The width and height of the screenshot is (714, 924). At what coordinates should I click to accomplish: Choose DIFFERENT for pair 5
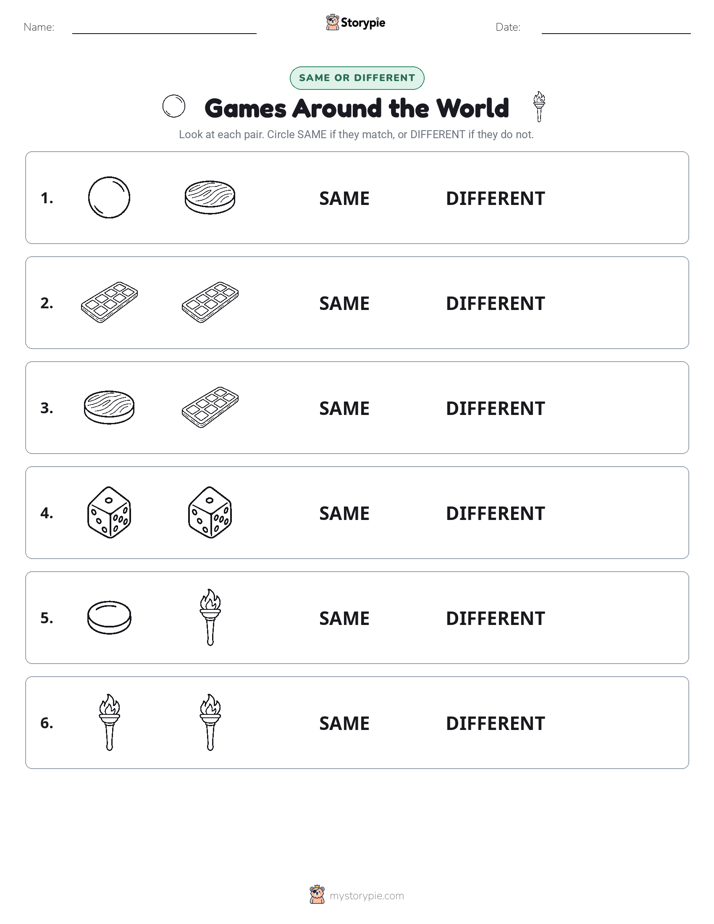[x=495, y=618]
